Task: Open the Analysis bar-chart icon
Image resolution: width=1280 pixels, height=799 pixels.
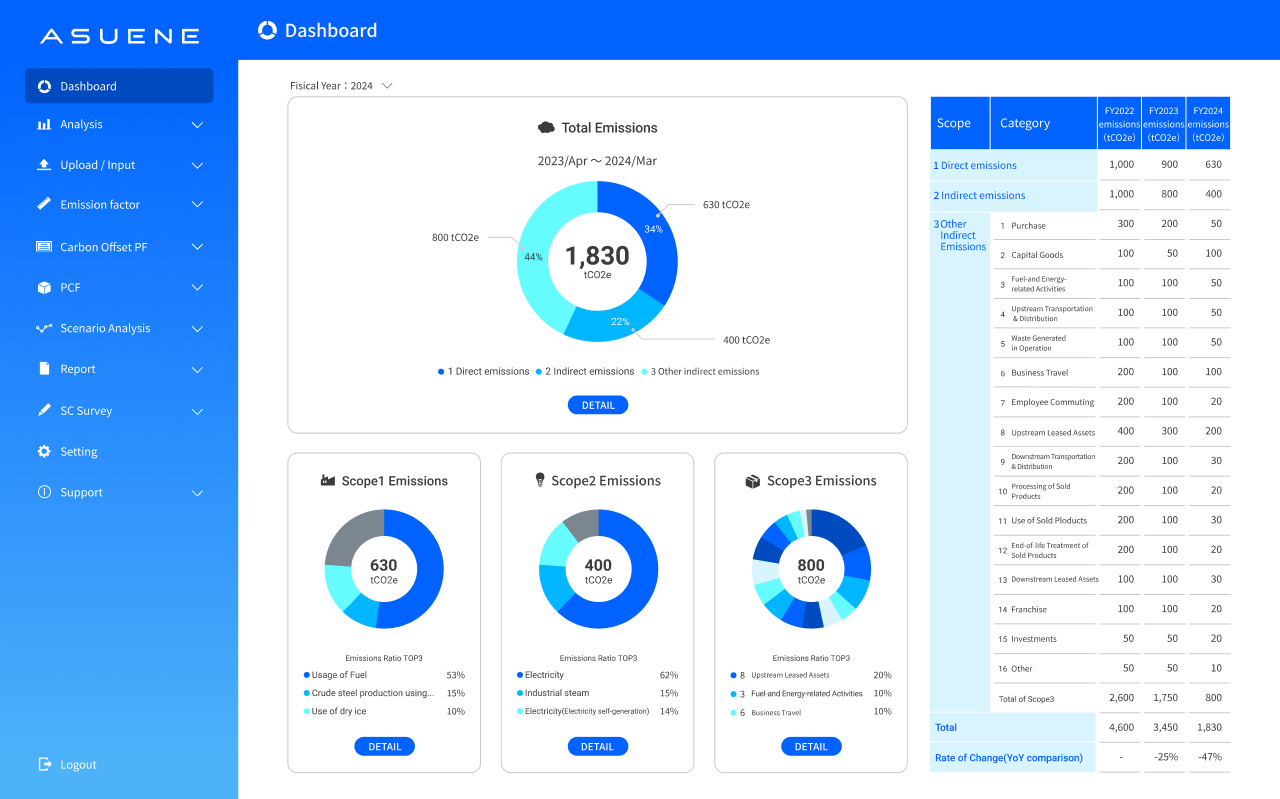Action: [42, 124]
